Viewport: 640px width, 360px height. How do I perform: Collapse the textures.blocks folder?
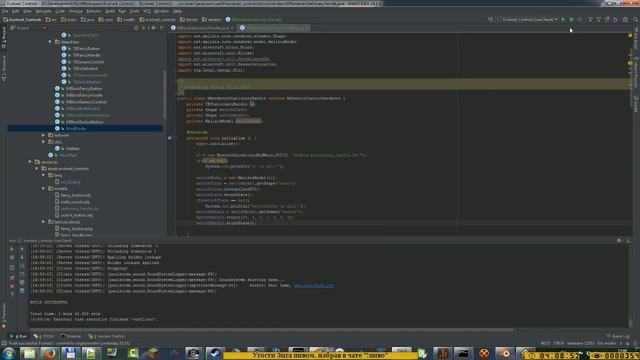43,222
